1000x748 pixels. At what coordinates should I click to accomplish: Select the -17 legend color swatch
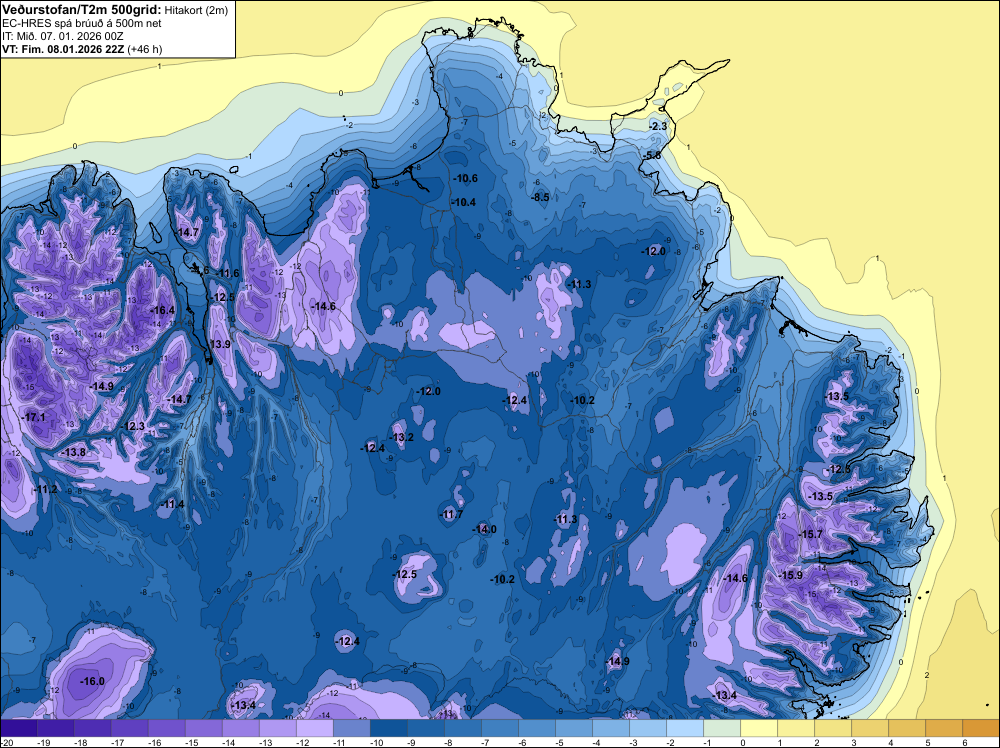tap(129, 728)
